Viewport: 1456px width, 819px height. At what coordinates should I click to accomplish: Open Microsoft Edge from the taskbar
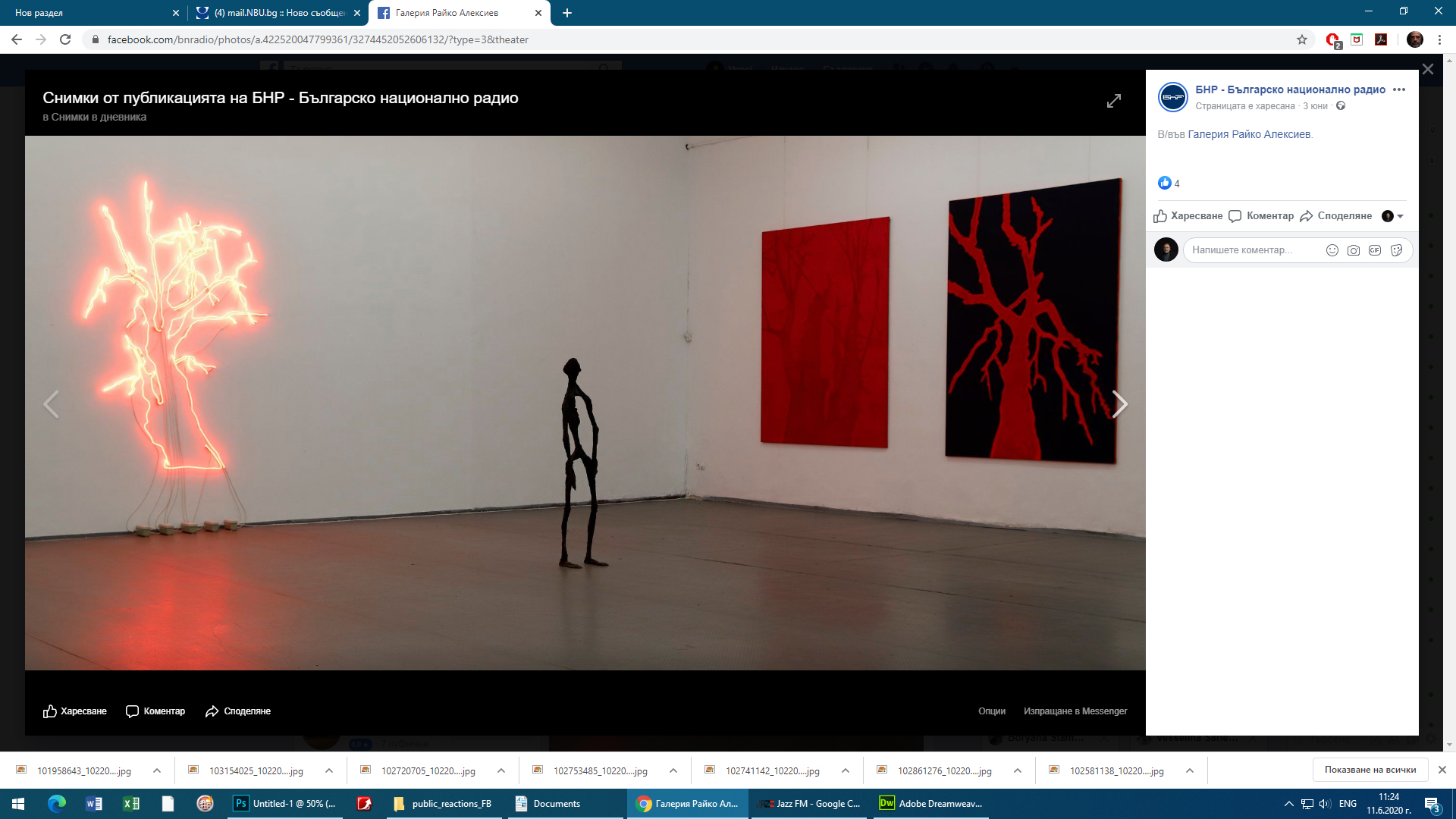57,804
